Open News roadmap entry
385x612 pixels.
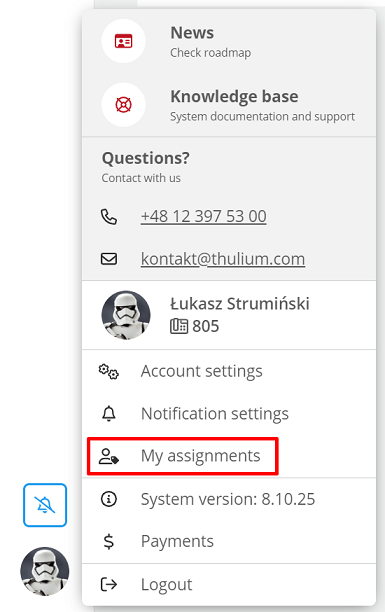coord(229,41)
